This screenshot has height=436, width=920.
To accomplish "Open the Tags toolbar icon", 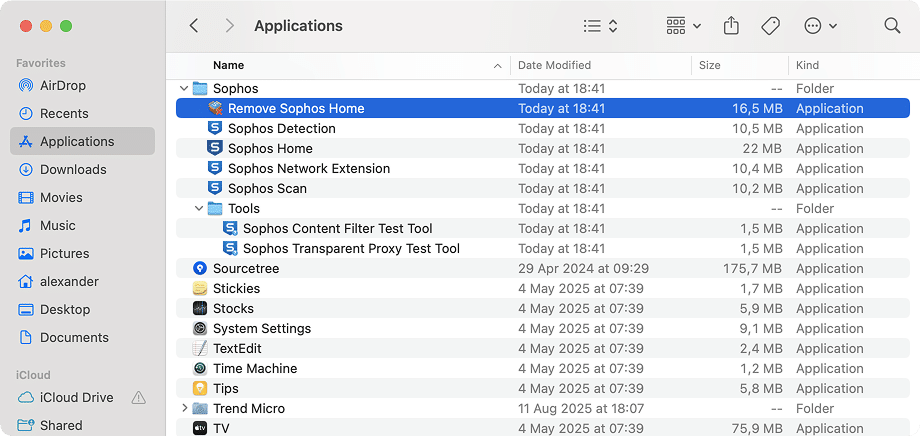I will point(770,26).
